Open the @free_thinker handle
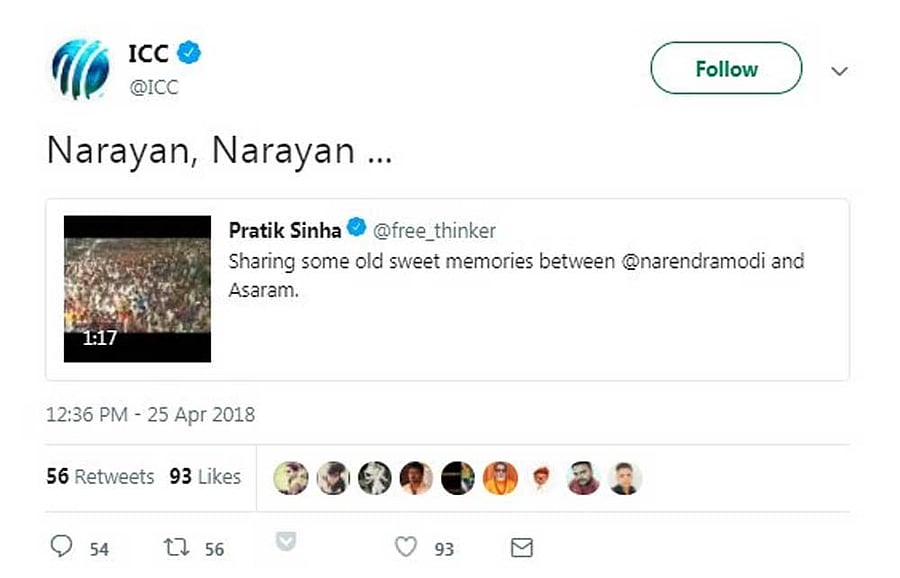900x578 pixels. tap(434, 231)
